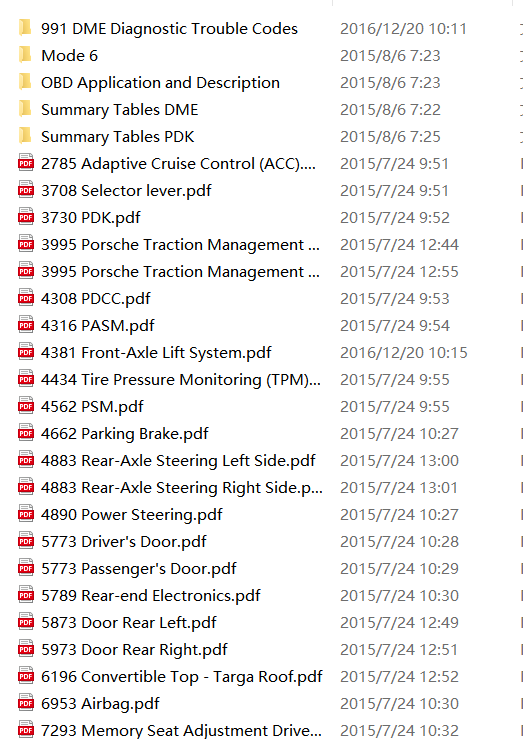Click PDF icon of 4883 Rear-Axle Steering Right Side

[26, 487]
